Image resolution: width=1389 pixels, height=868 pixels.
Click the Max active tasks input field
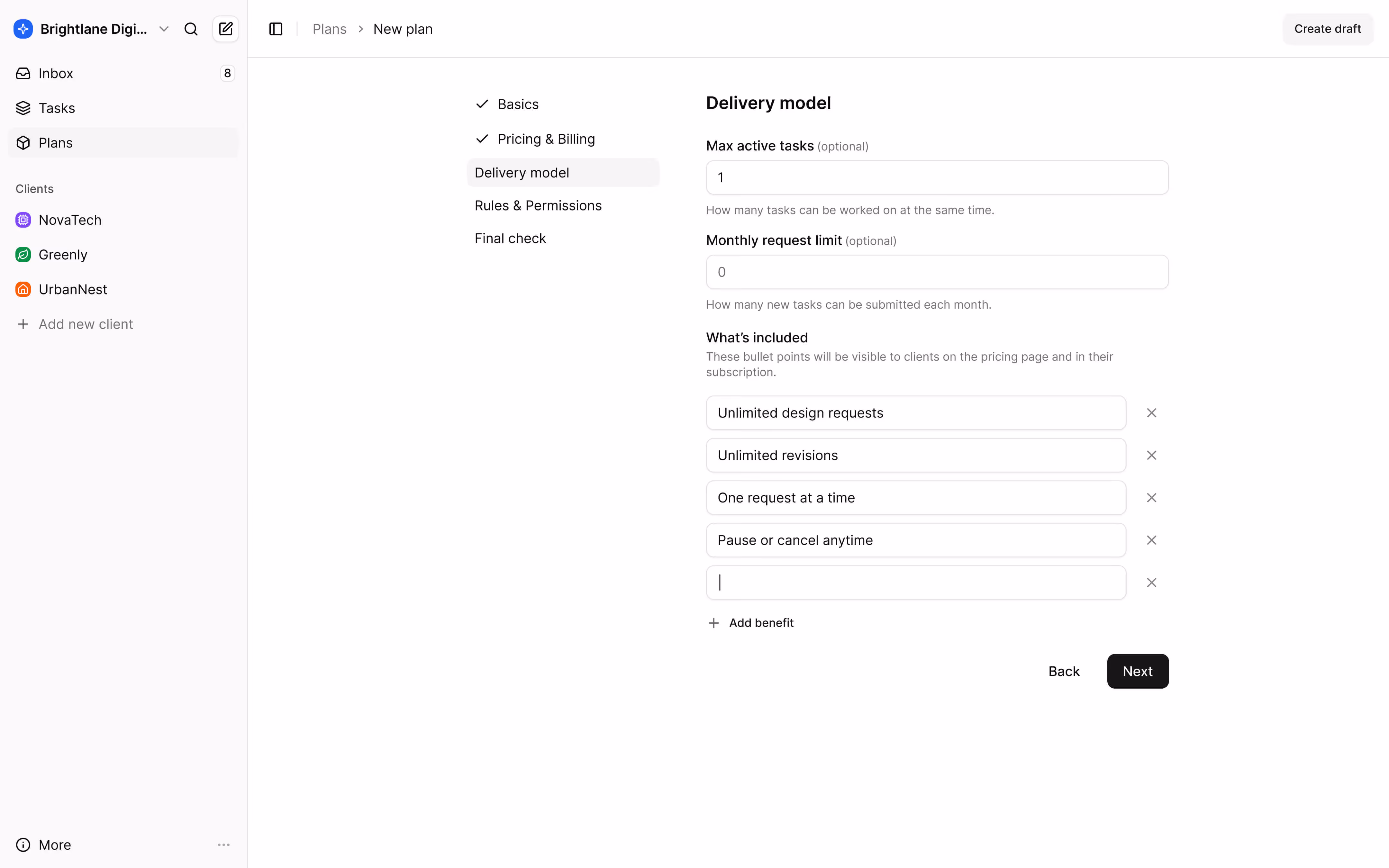coord(936,177)
